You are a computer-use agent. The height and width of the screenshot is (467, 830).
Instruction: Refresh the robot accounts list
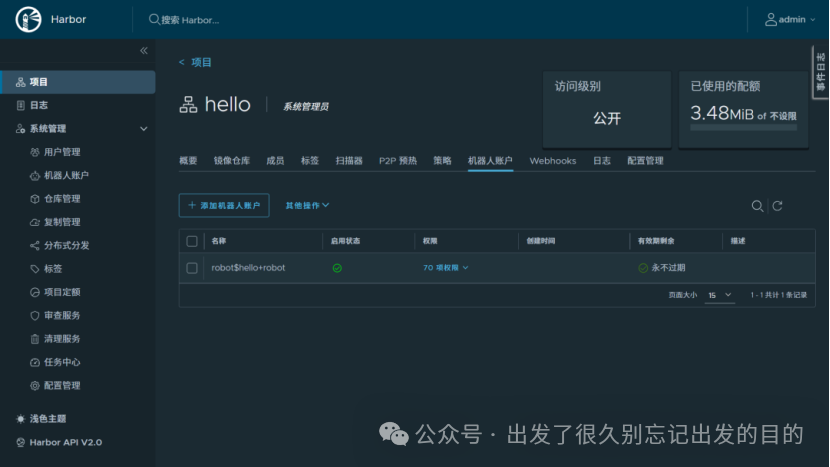point(777,206)
